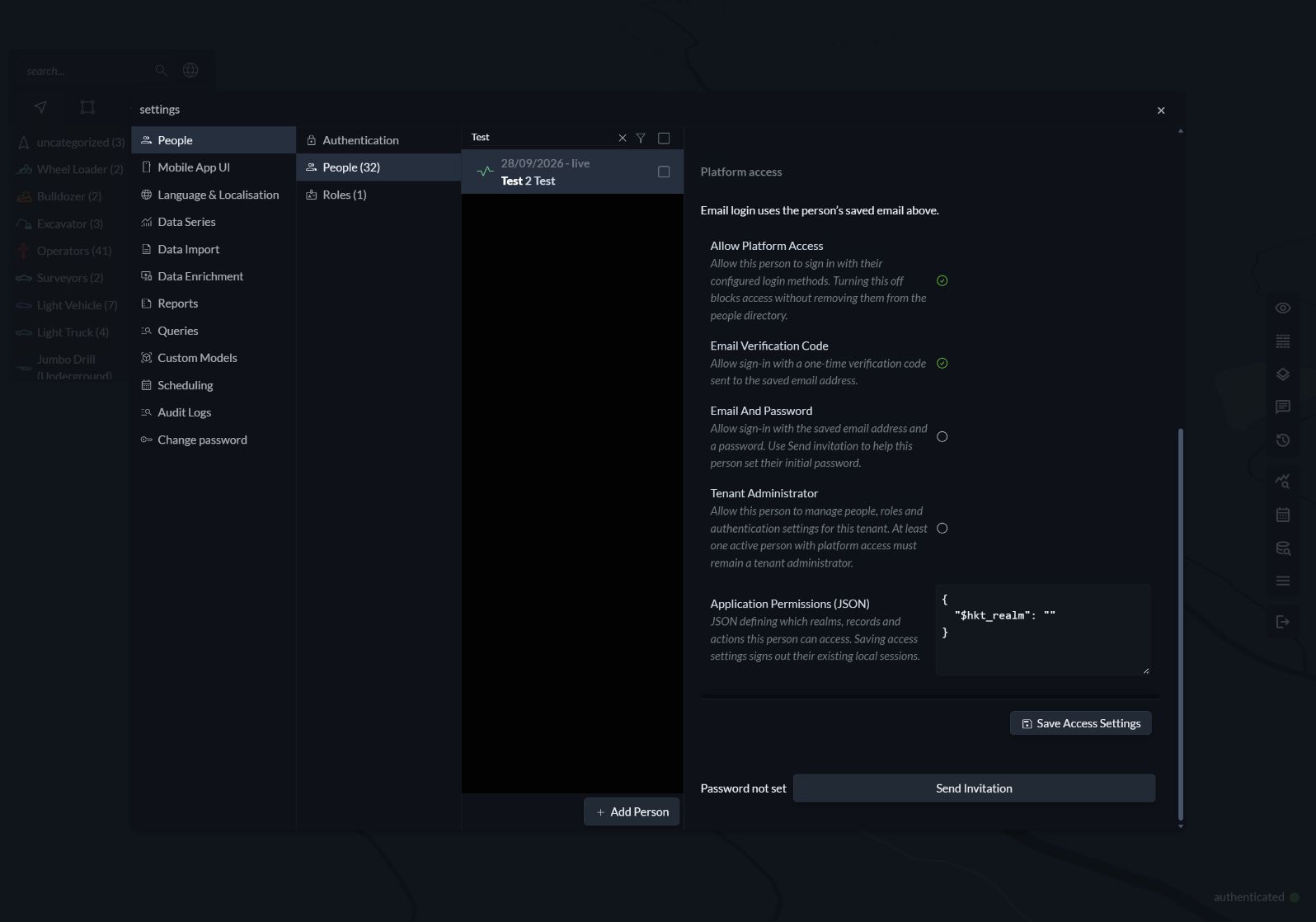Screen dimensions: 1316x922
Task: Open the layers icon in right toolbar
Action: pos(1282,374)
